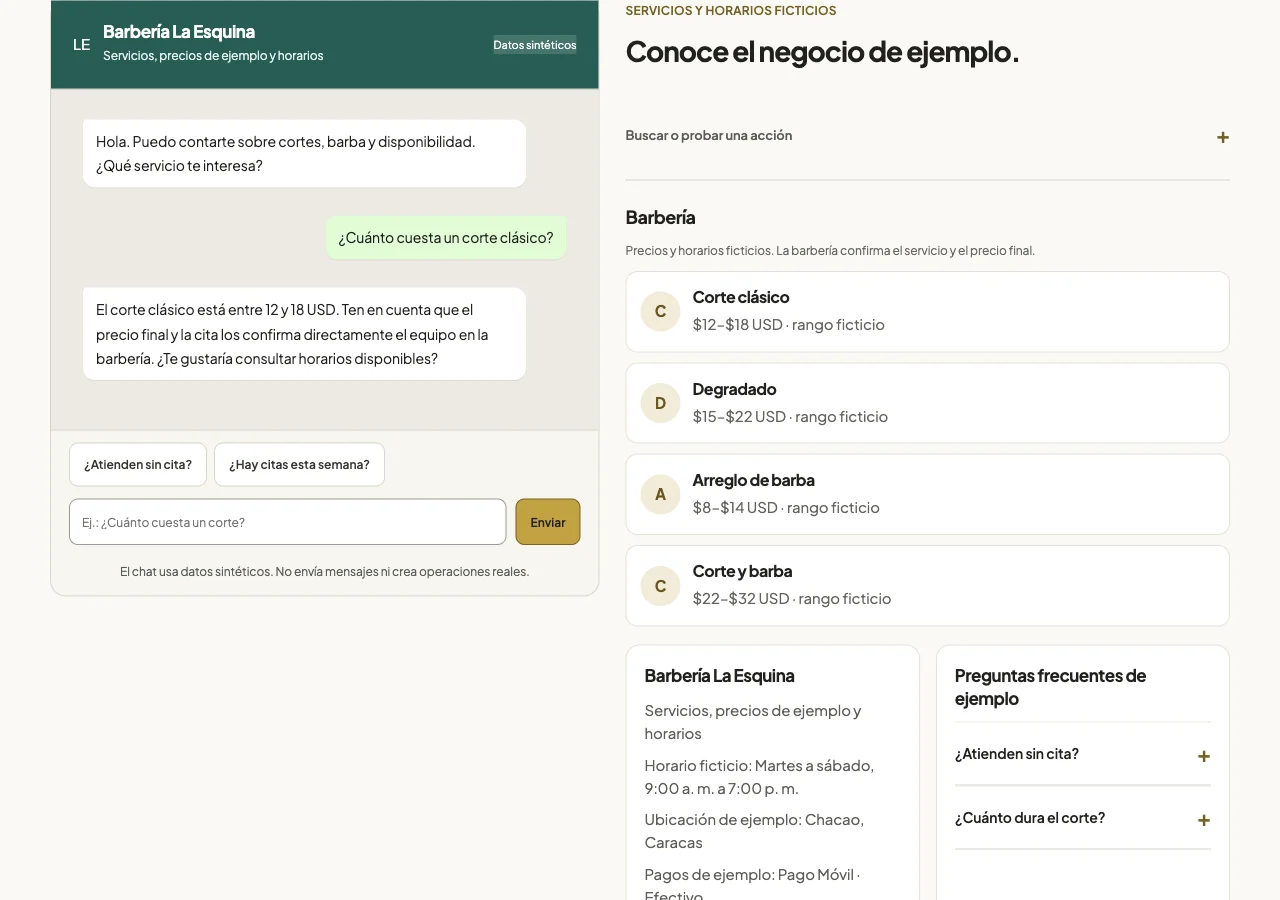Open the Corte clásico service card
Viewport: 1280px width, 900px height.
927,311
